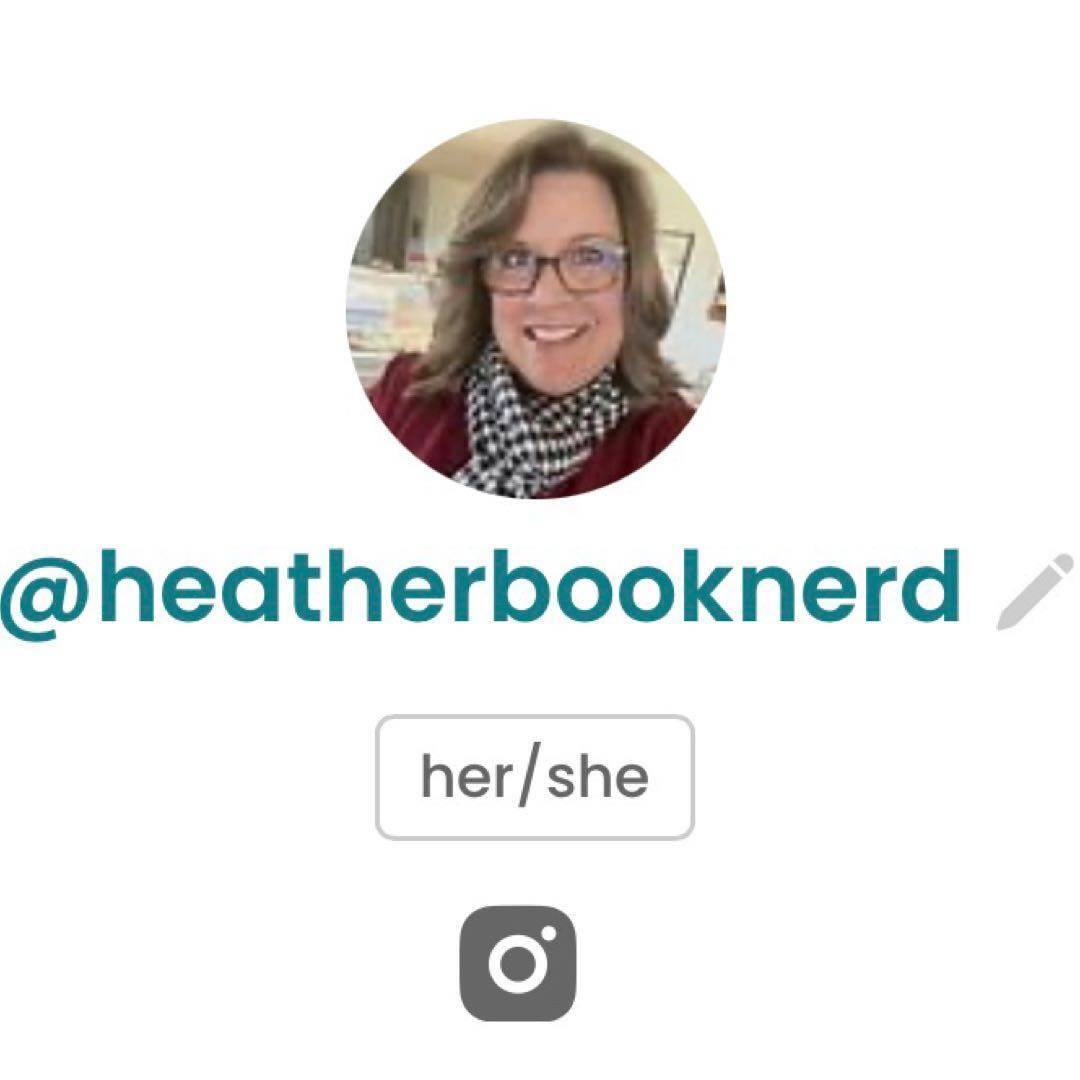Select the word "she" in pronoun badge
The width and height of the screenshot is (1080, 1080).
pos(598,777)
